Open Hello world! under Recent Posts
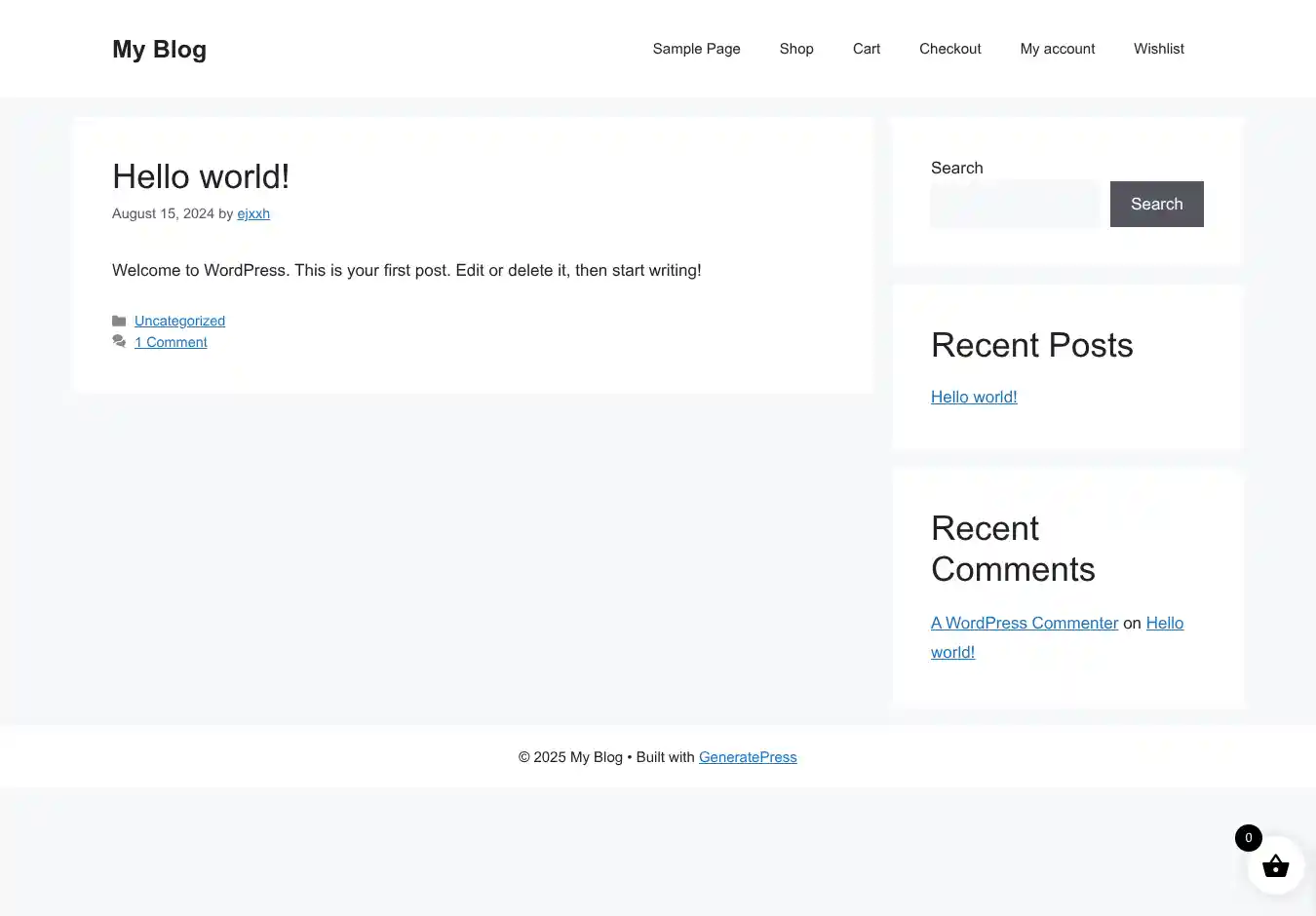The height and width of the screenshot is (916, 1316). pos(973,397)
